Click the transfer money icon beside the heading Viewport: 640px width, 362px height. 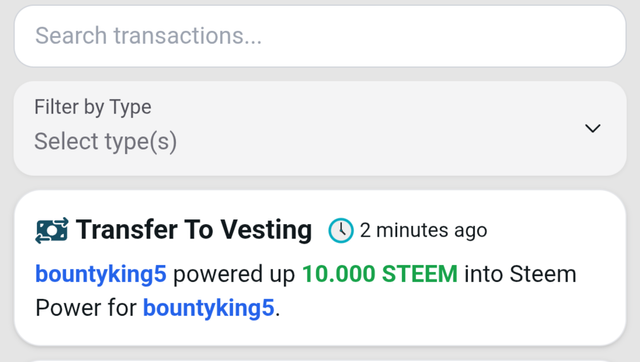click(52, 231)
